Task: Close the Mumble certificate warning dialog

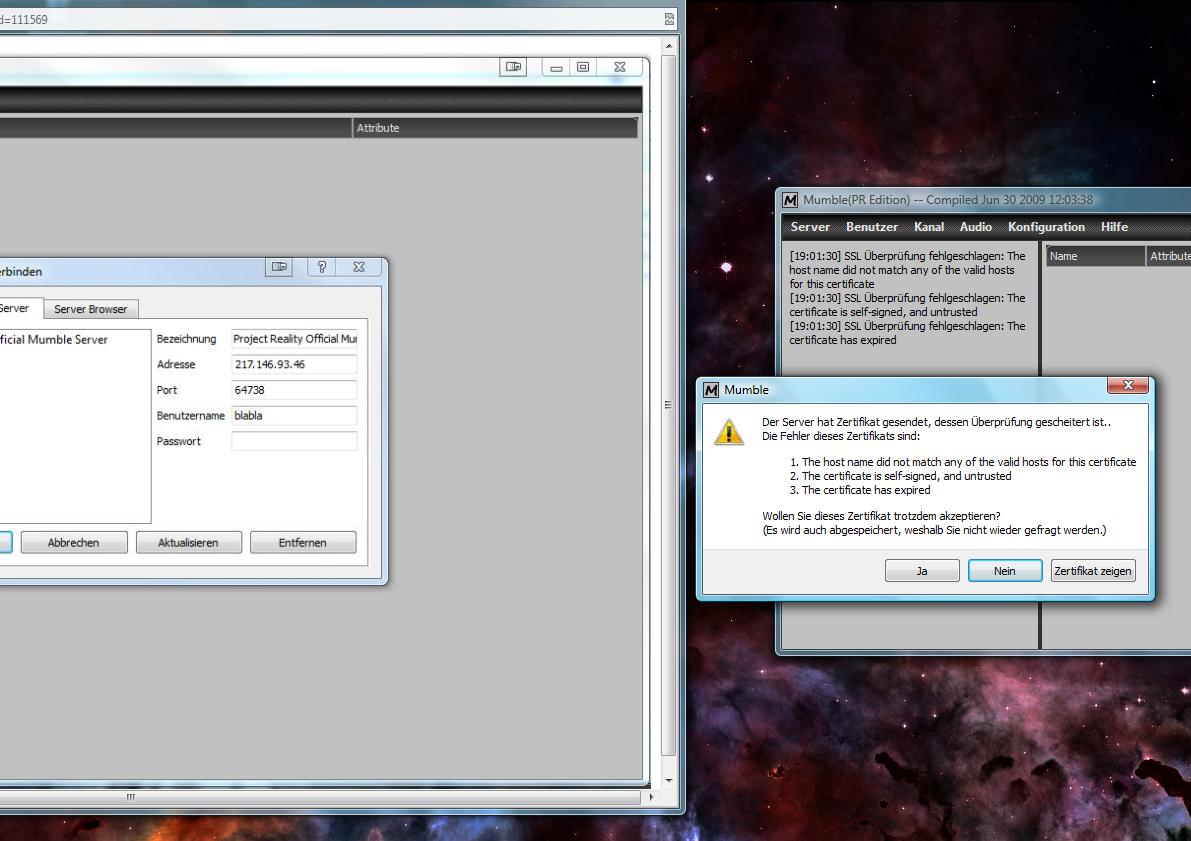Action: pyautogui.click(x=1128, y=385)
